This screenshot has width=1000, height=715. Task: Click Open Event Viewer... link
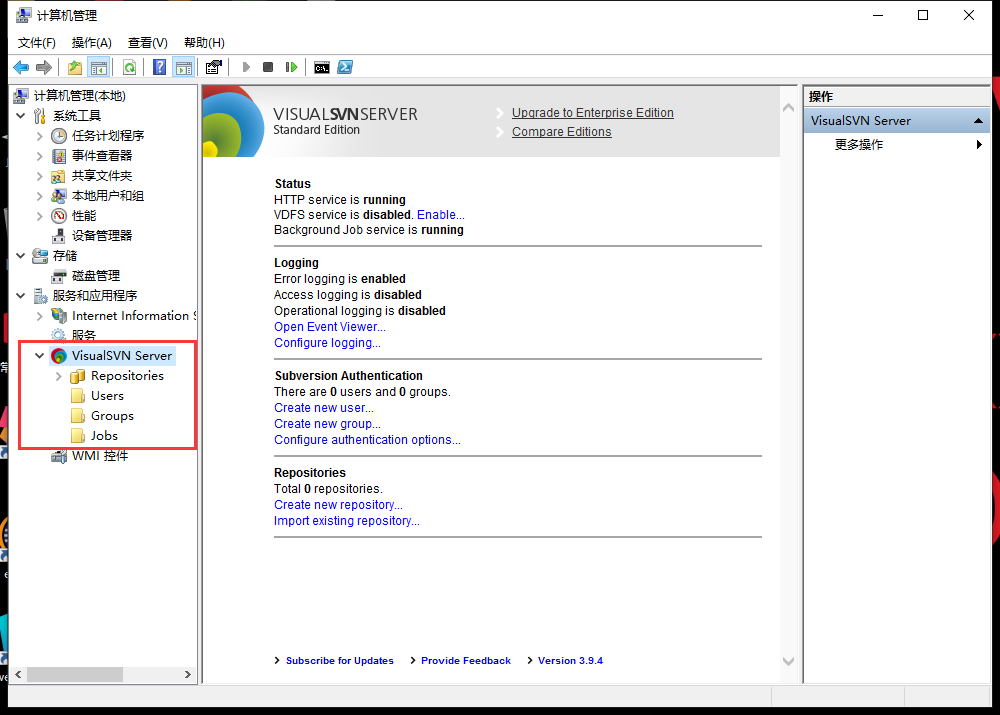[330, 327]
